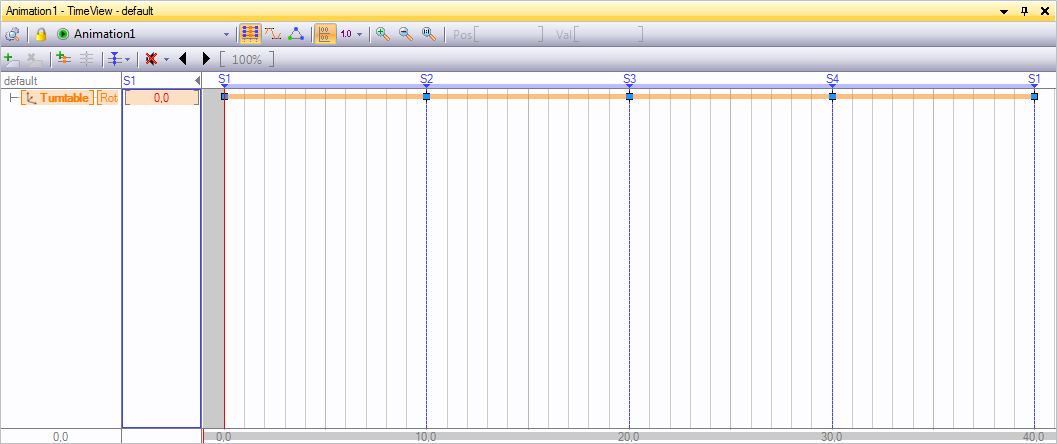Click the add track green plus icon
Screen dimensions: 1057x444
(x=12, y=59)
